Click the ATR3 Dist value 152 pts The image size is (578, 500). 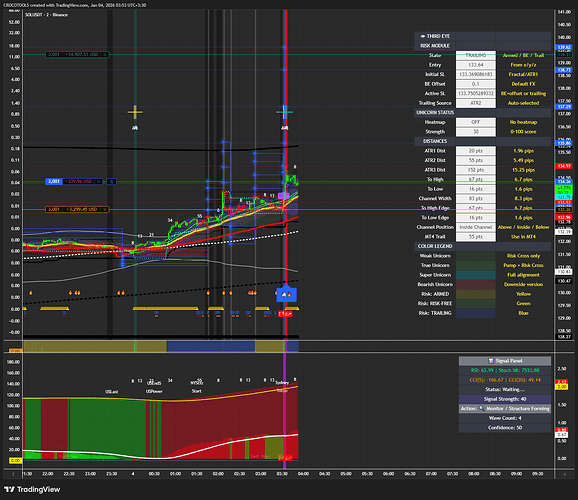pyautogui.click(x=476, y=170)
